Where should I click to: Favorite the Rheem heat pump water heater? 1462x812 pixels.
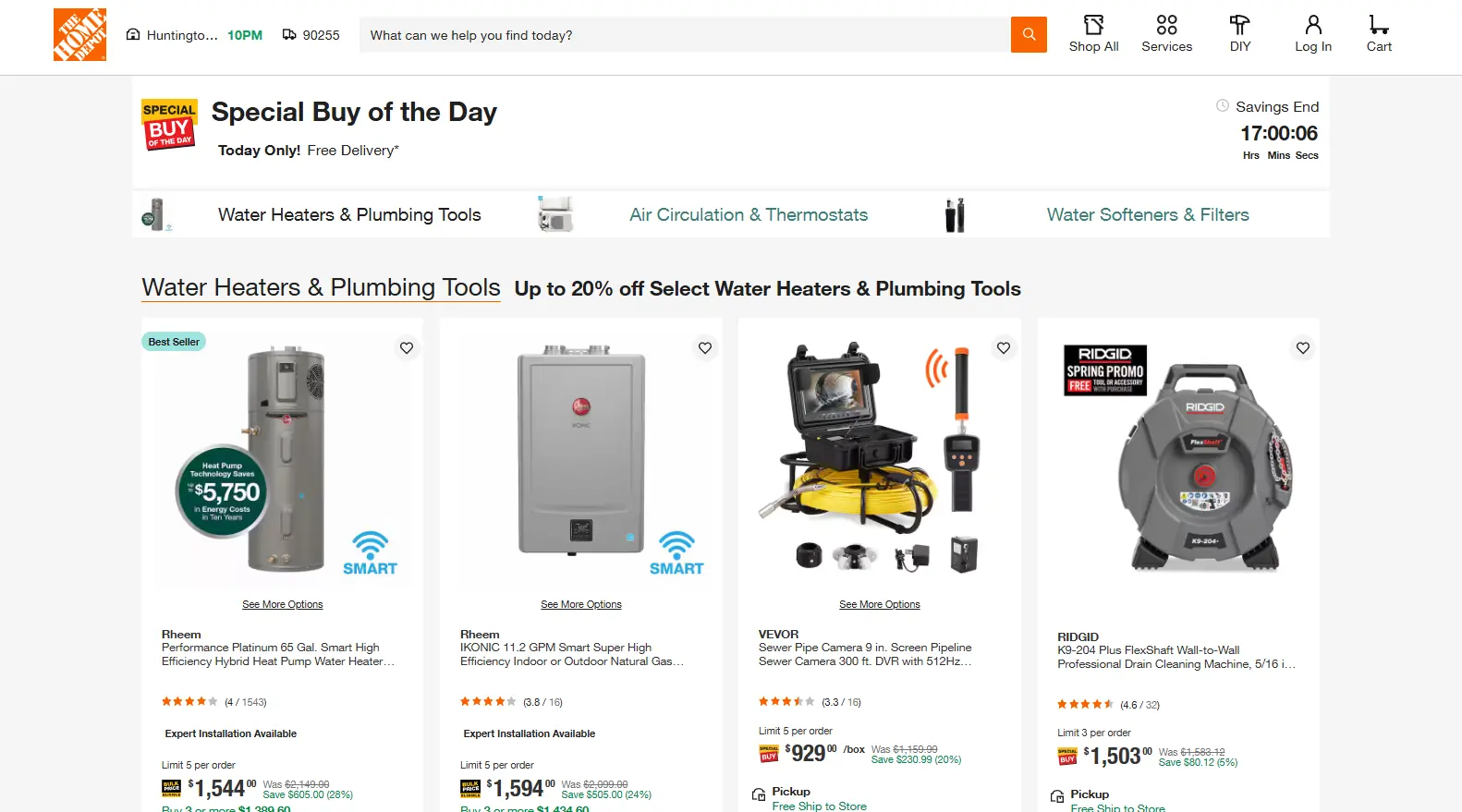407,348
